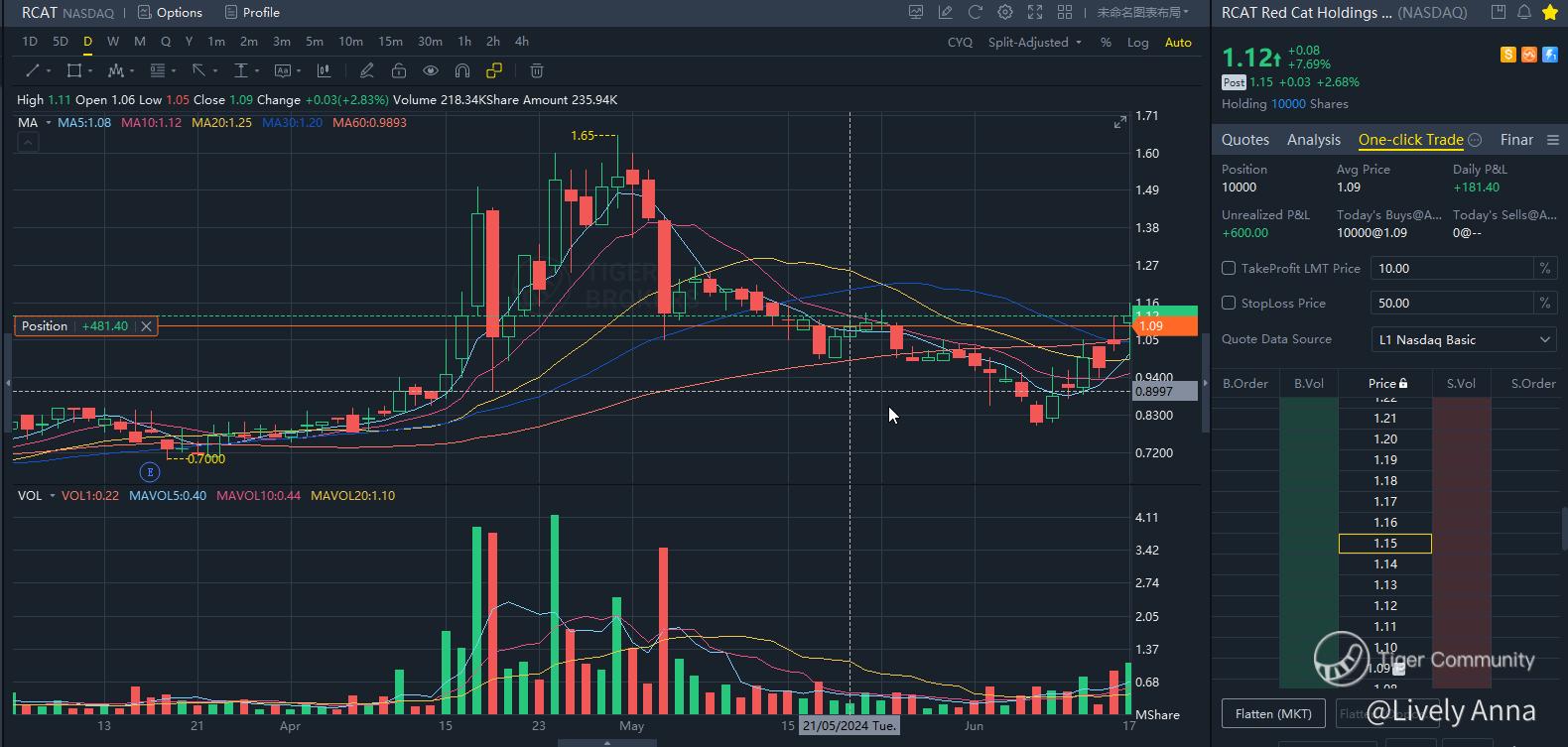This screenshot has width=1568, height=747.
Task: Expand the MA indicator dropdown
Action: point(48,123)
